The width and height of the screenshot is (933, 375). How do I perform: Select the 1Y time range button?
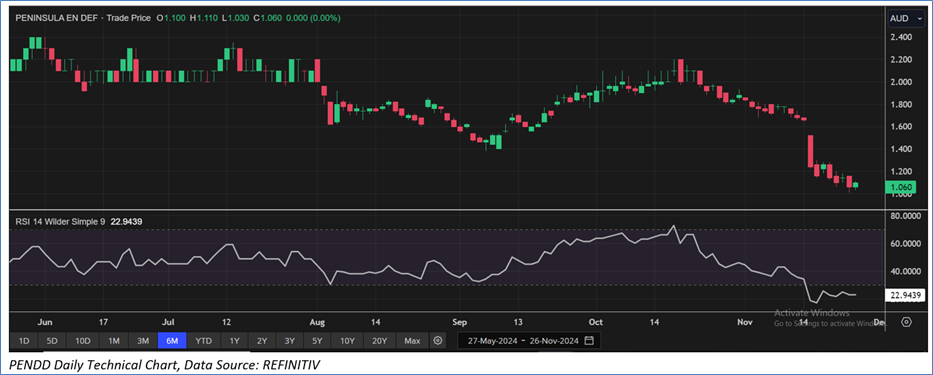(234, 341)
